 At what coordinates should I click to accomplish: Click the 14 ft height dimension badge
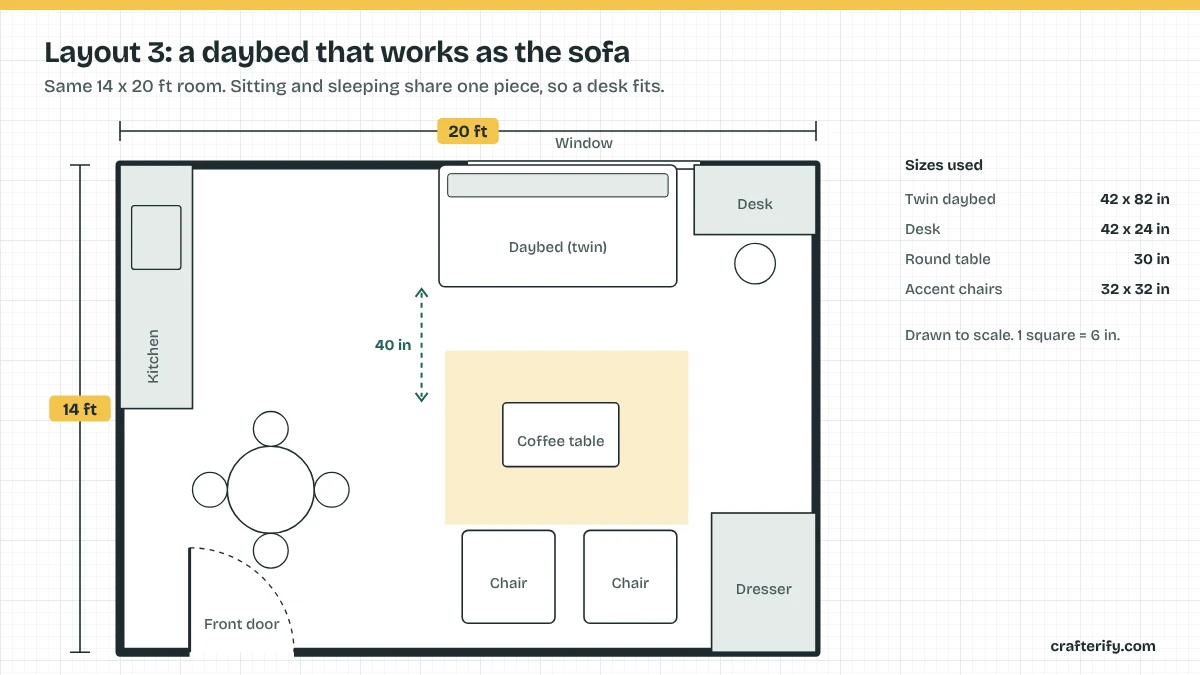coord(80,409)
